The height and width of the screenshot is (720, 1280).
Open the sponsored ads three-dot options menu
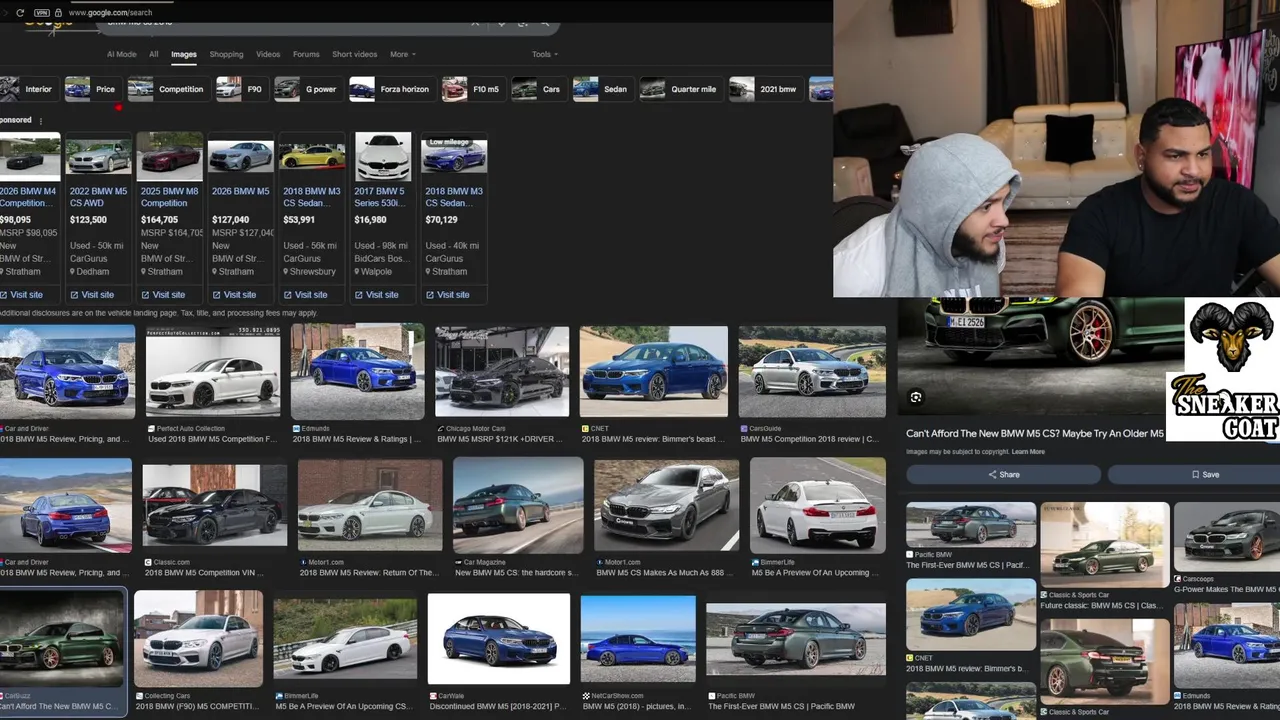(x=41, y=120)
